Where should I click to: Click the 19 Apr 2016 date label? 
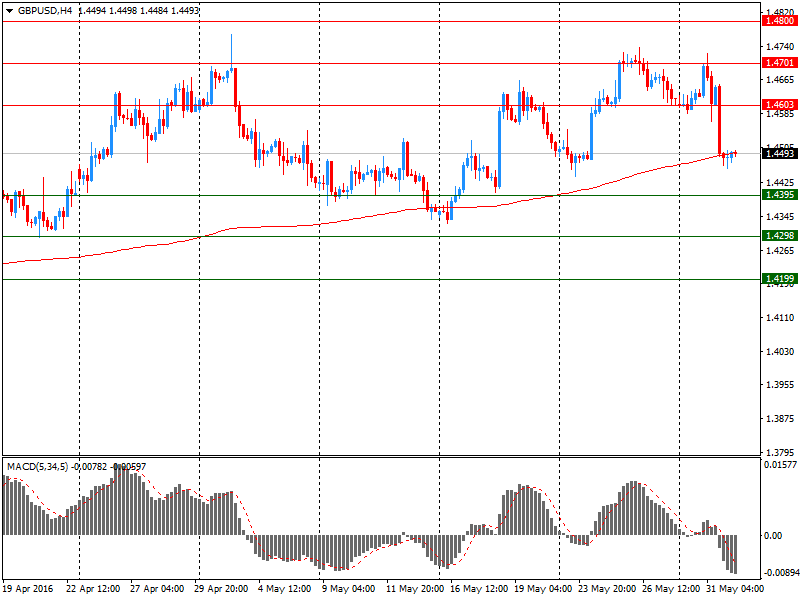[x=28, y=589]
